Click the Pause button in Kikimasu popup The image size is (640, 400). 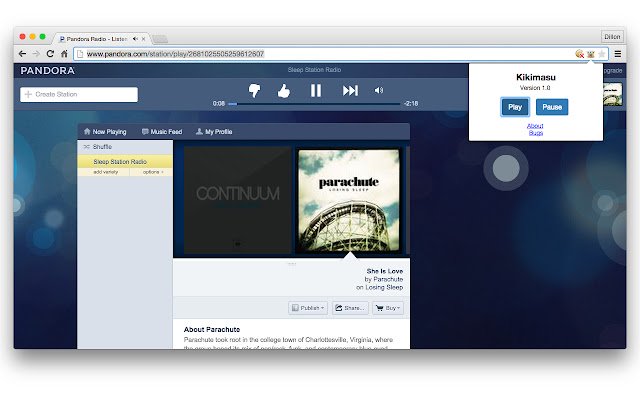tap(552, 107)
